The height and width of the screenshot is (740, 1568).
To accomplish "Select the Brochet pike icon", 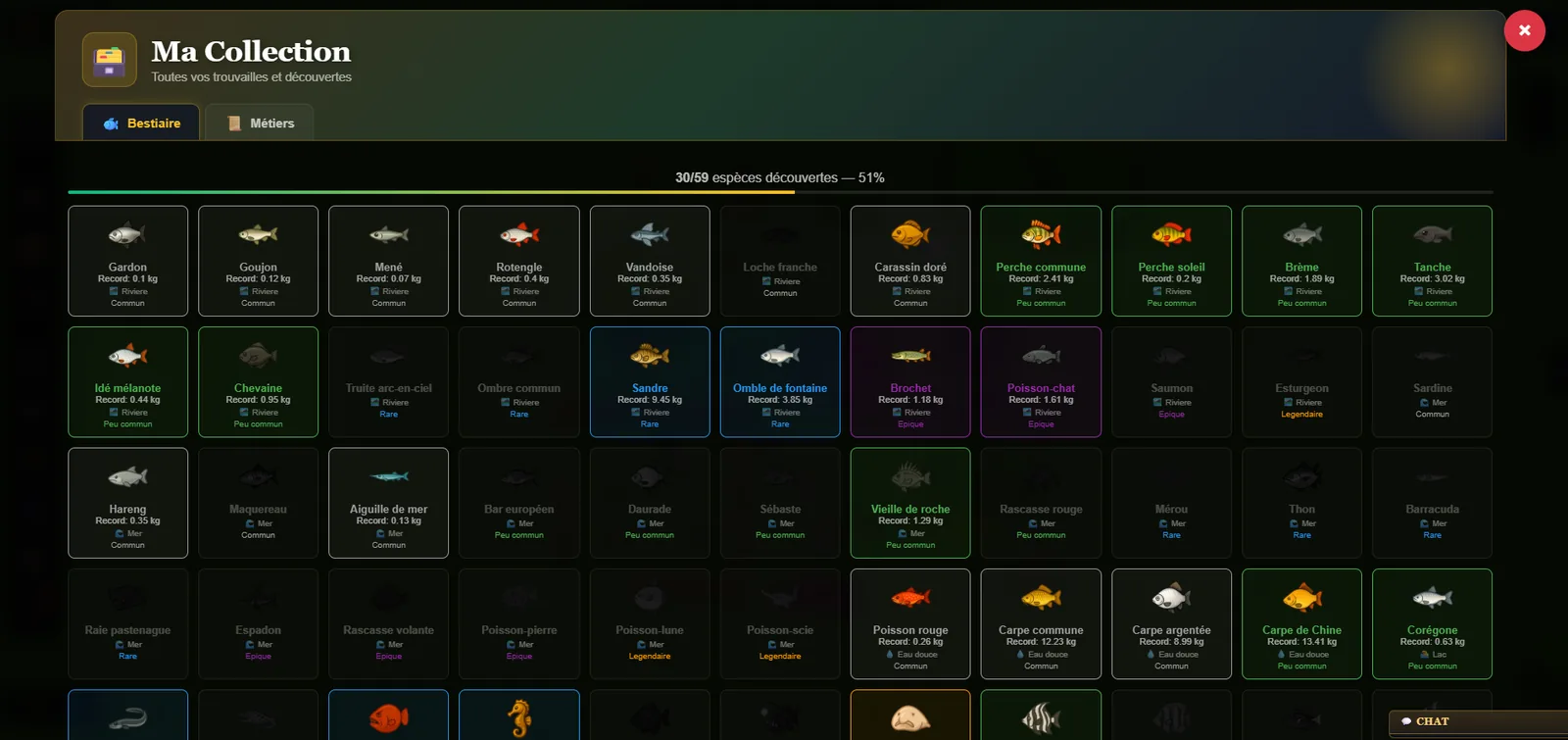I will click(x=910, y=356).
